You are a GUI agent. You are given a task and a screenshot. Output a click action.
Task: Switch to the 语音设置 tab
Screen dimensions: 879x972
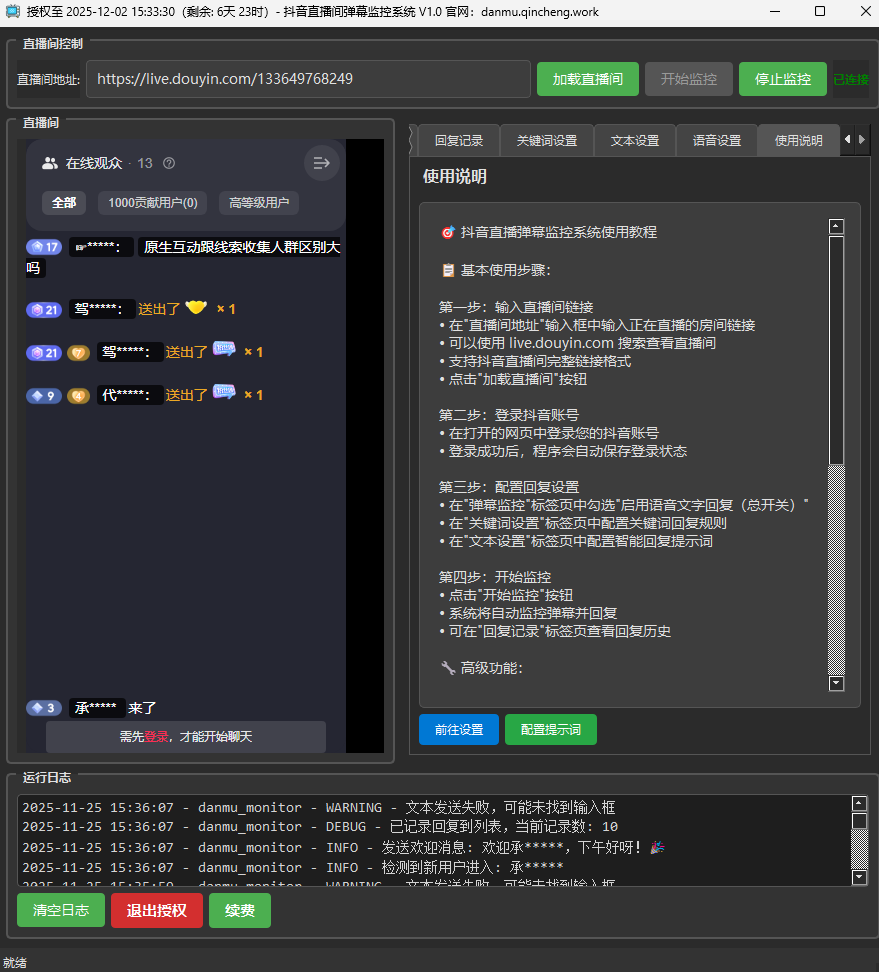tap(716, 140)
